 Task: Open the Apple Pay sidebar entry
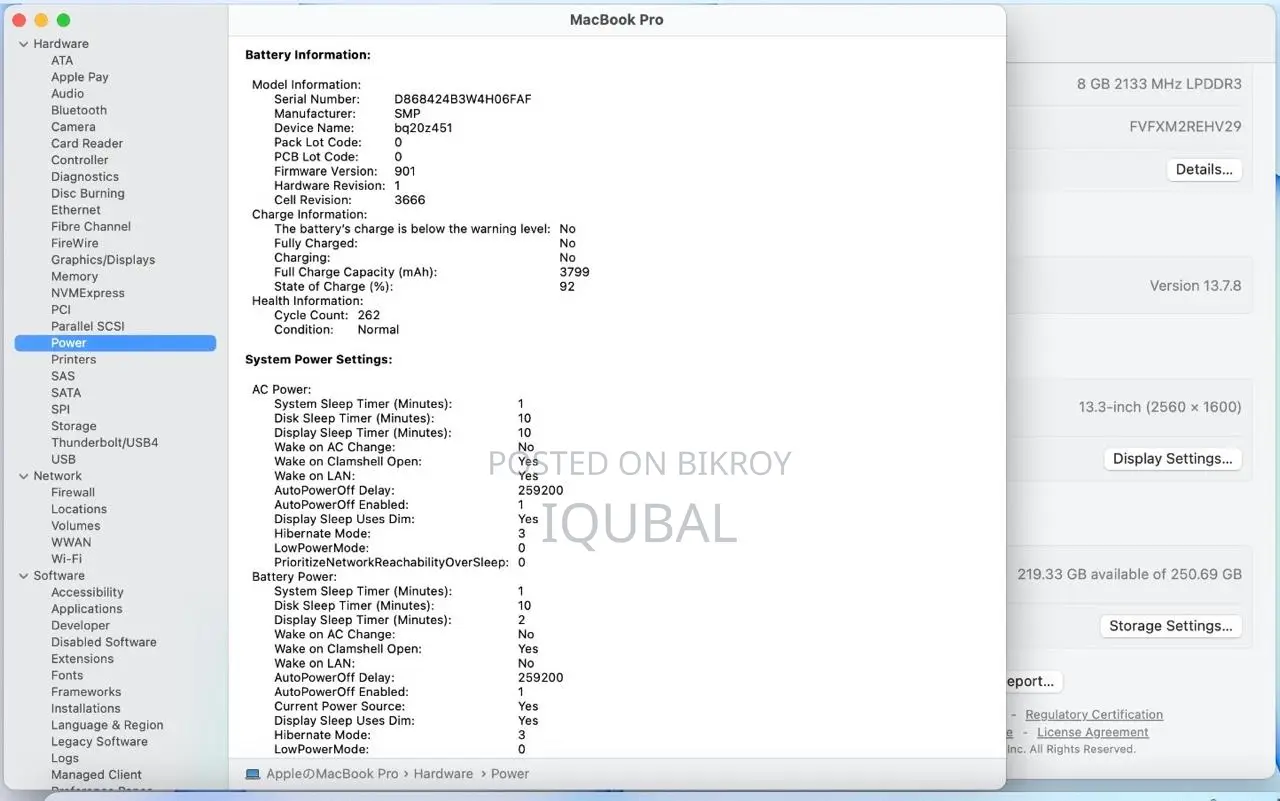coord(80,77)
